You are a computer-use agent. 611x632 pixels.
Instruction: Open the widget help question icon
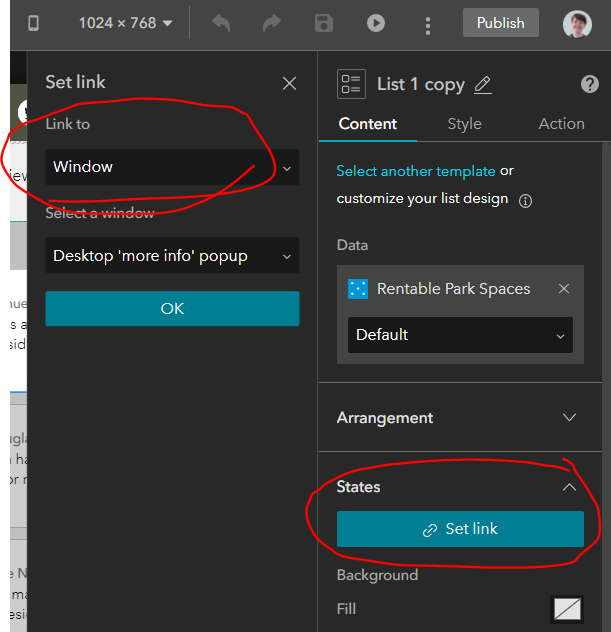(x=589, y=84)
